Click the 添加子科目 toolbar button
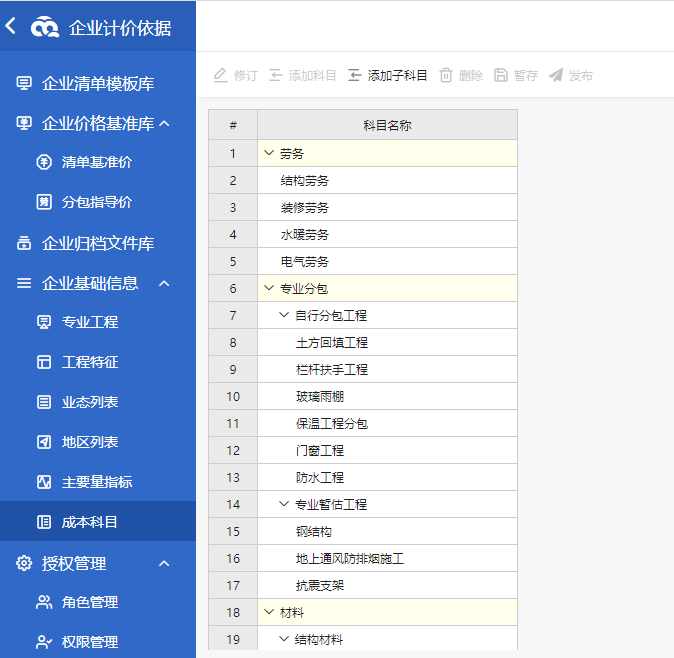The width and height of the screenshot is (674, 658). (x=387, y=76)
